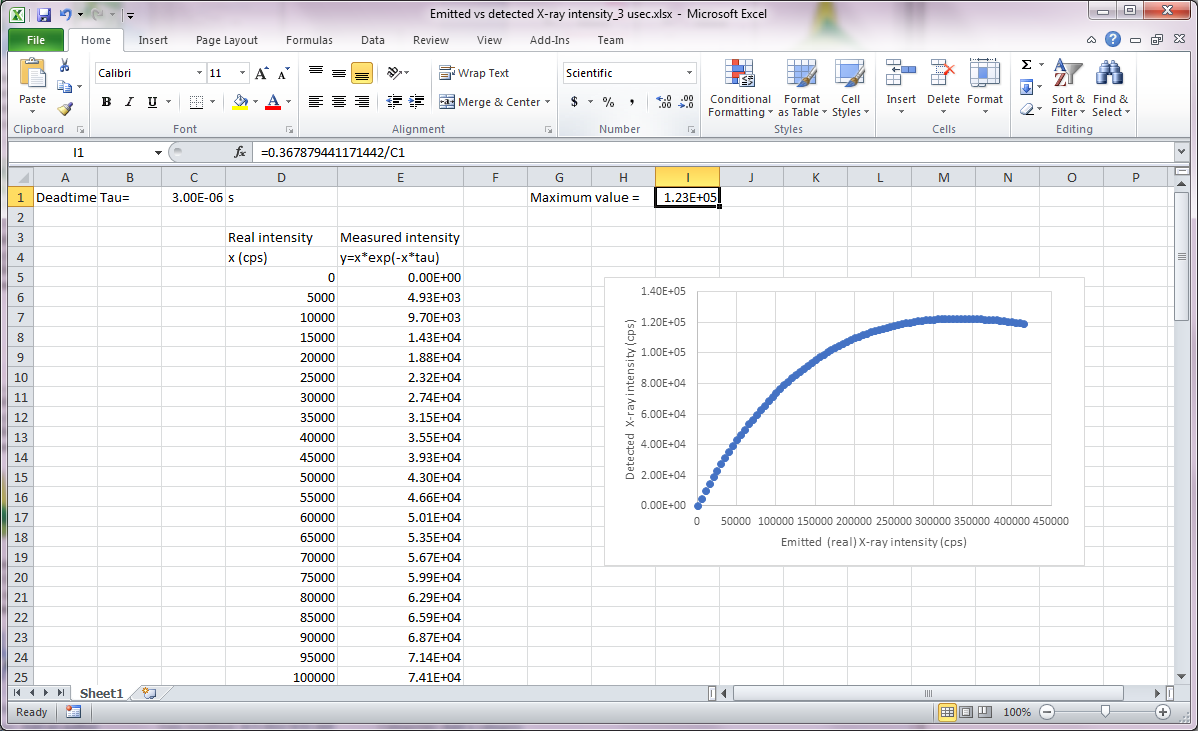This screenshot has height=731, width=1198.
Task: Toggle Wrap Text for the cell
Action: pos(474,73)
